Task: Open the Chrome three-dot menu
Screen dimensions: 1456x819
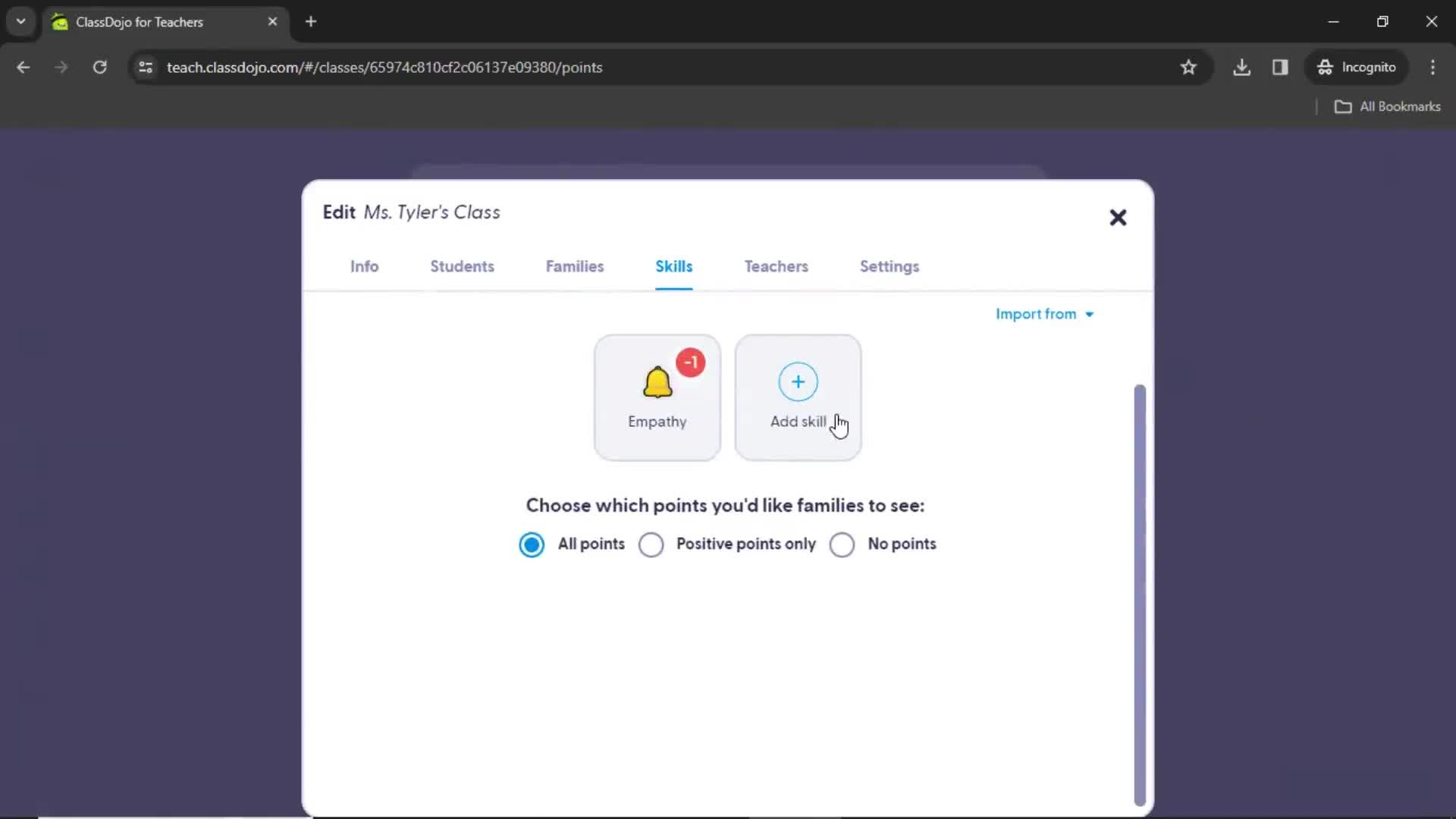Action: (x=1432, y=67)
